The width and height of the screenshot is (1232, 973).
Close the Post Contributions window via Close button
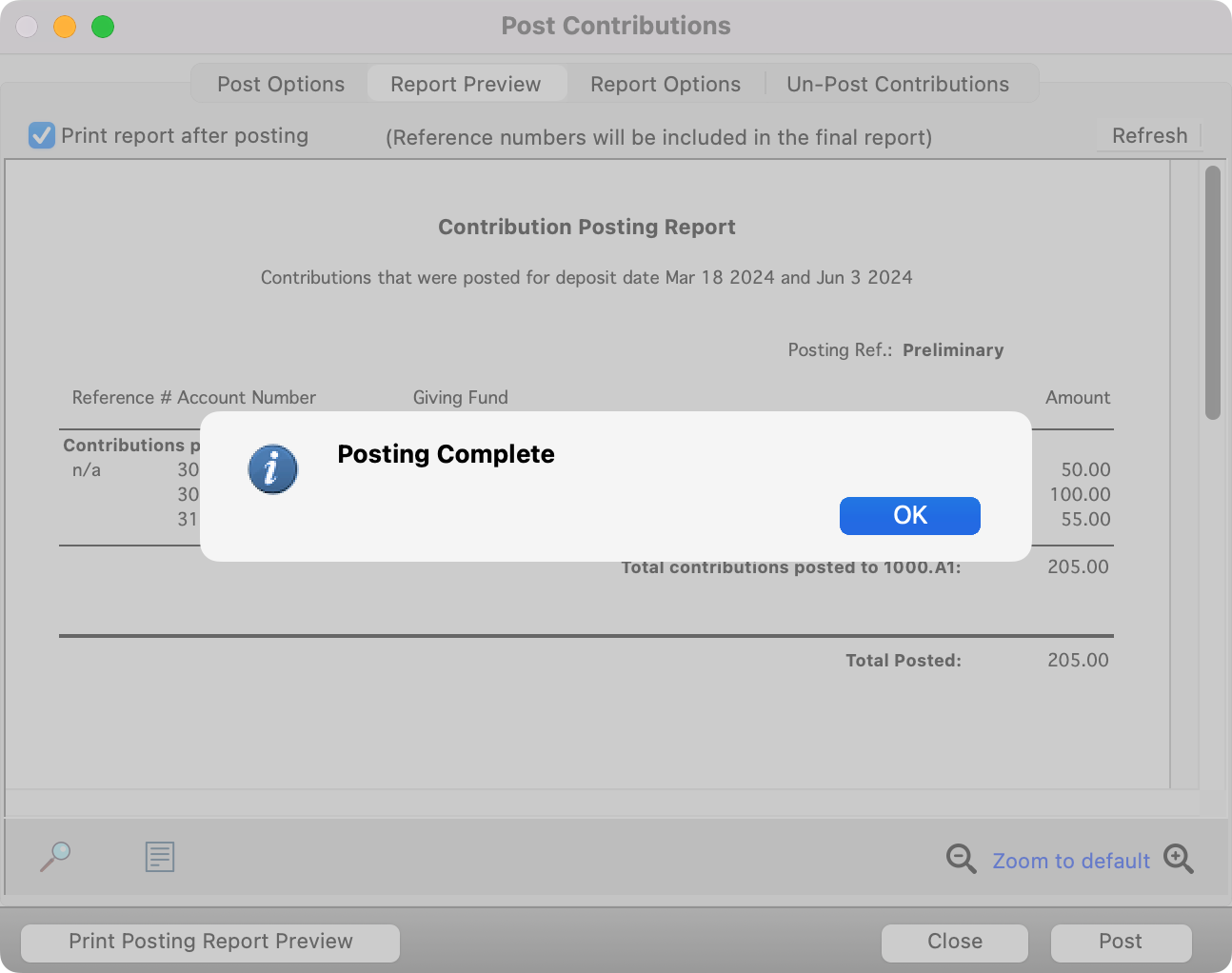point(954,942)
